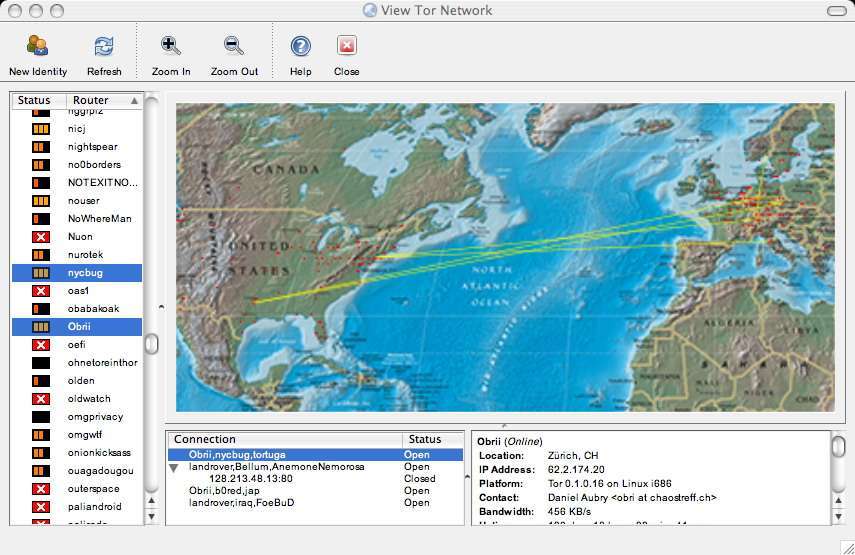Click the offline icon beside outerspace
The height and width of the screenshot is (555, 855).
(x=41, y=488)
